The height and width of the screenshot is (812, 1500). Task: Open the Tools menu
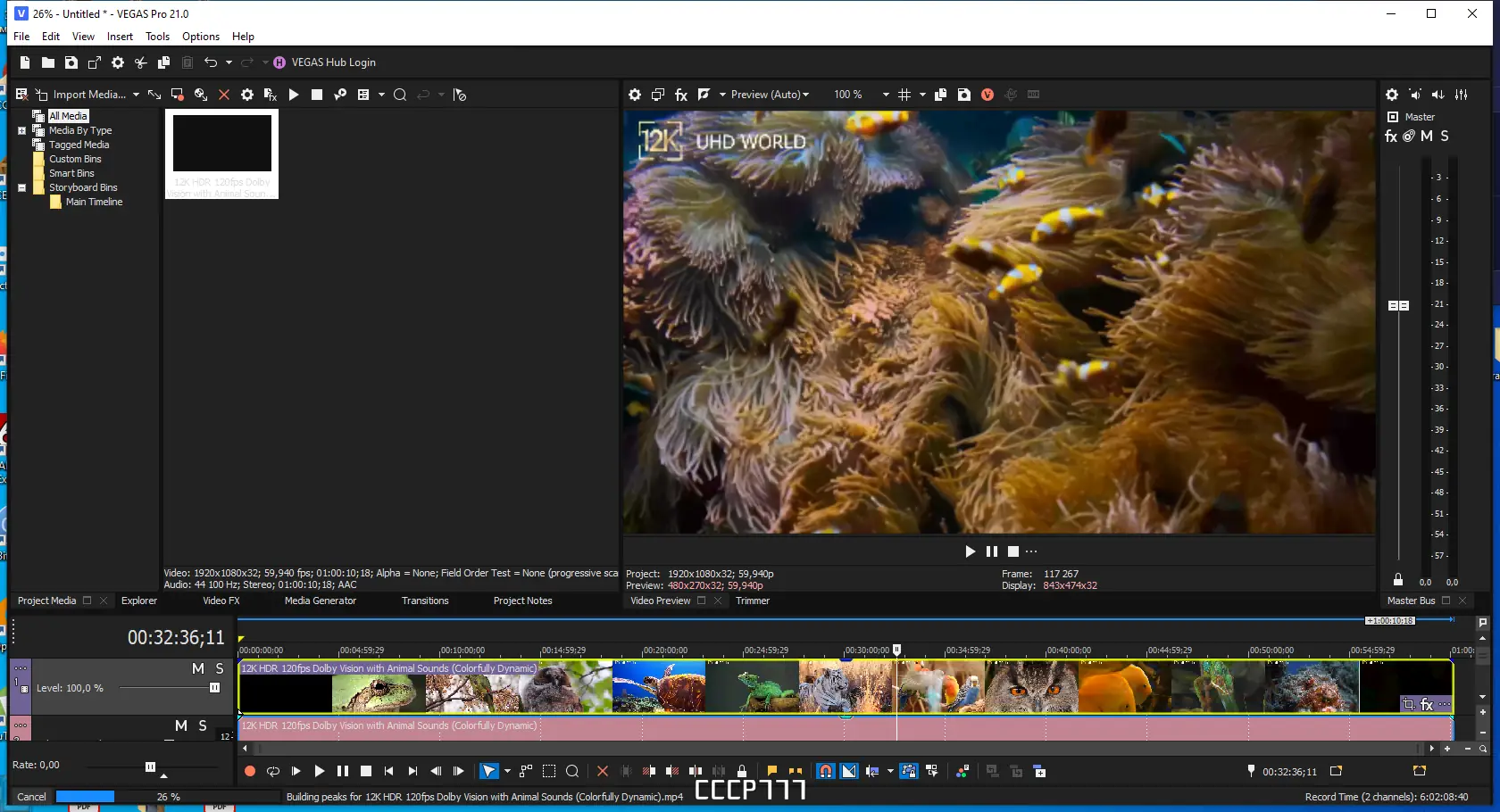[157, 37]
